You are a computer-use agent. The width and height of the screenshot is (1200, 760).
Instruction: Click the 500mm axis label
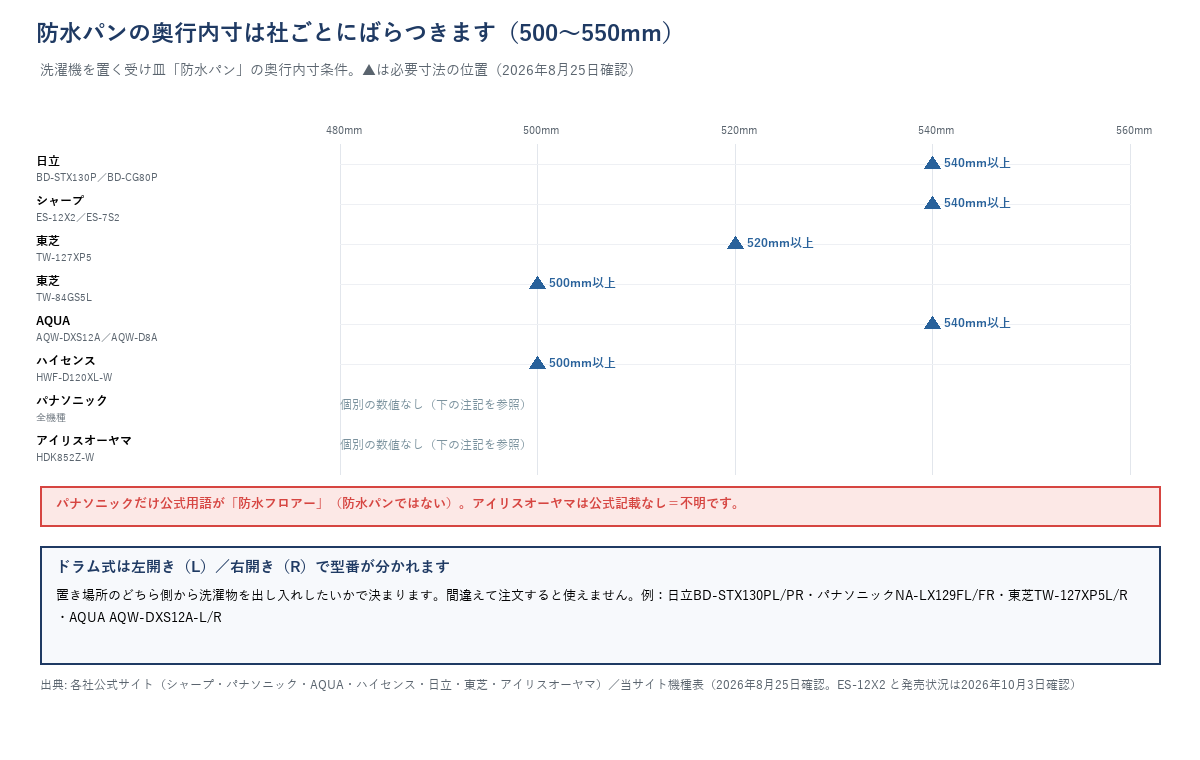541,130
